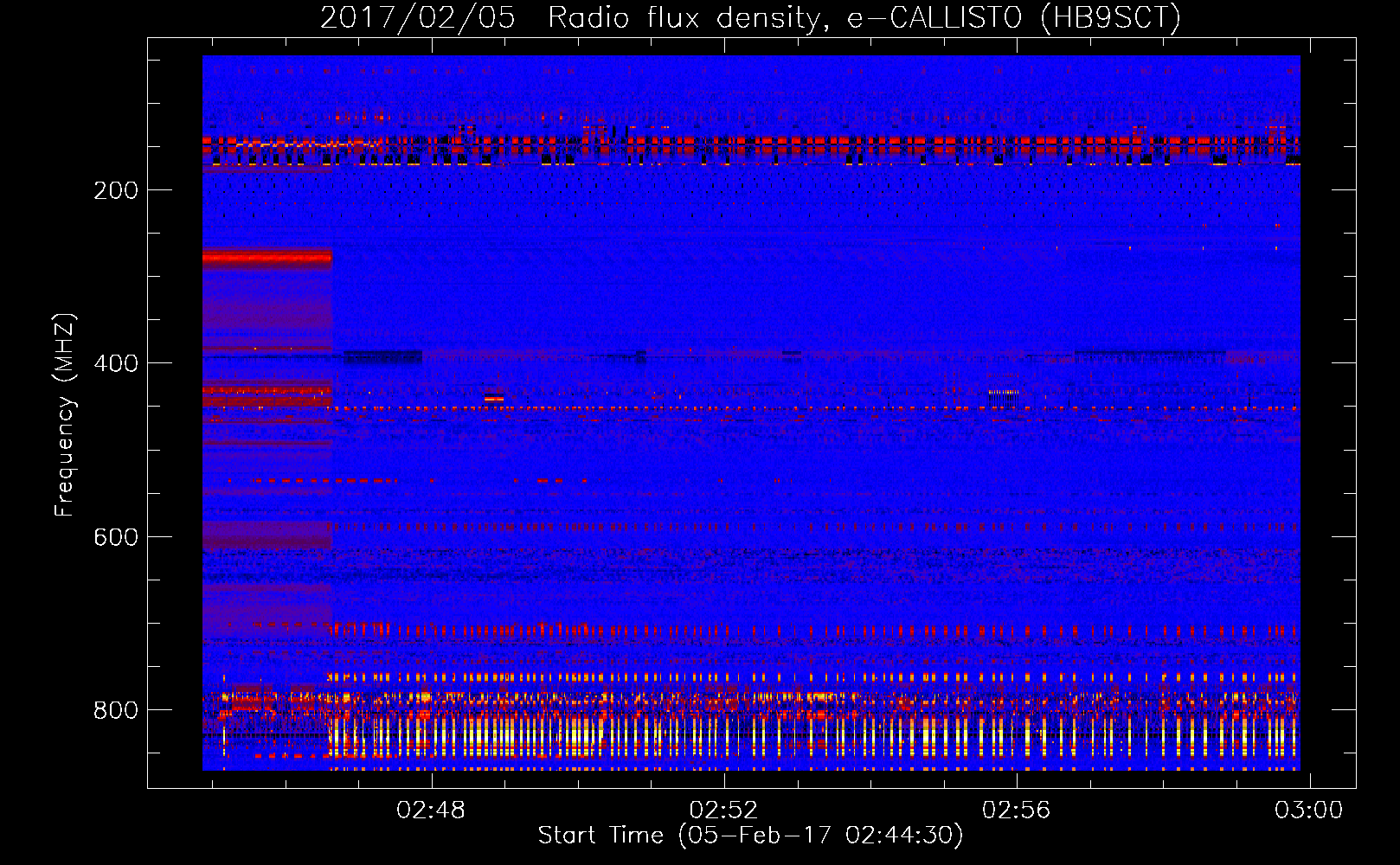
Task: Click the 03:00 time tick label
Action: (1308, 811)
